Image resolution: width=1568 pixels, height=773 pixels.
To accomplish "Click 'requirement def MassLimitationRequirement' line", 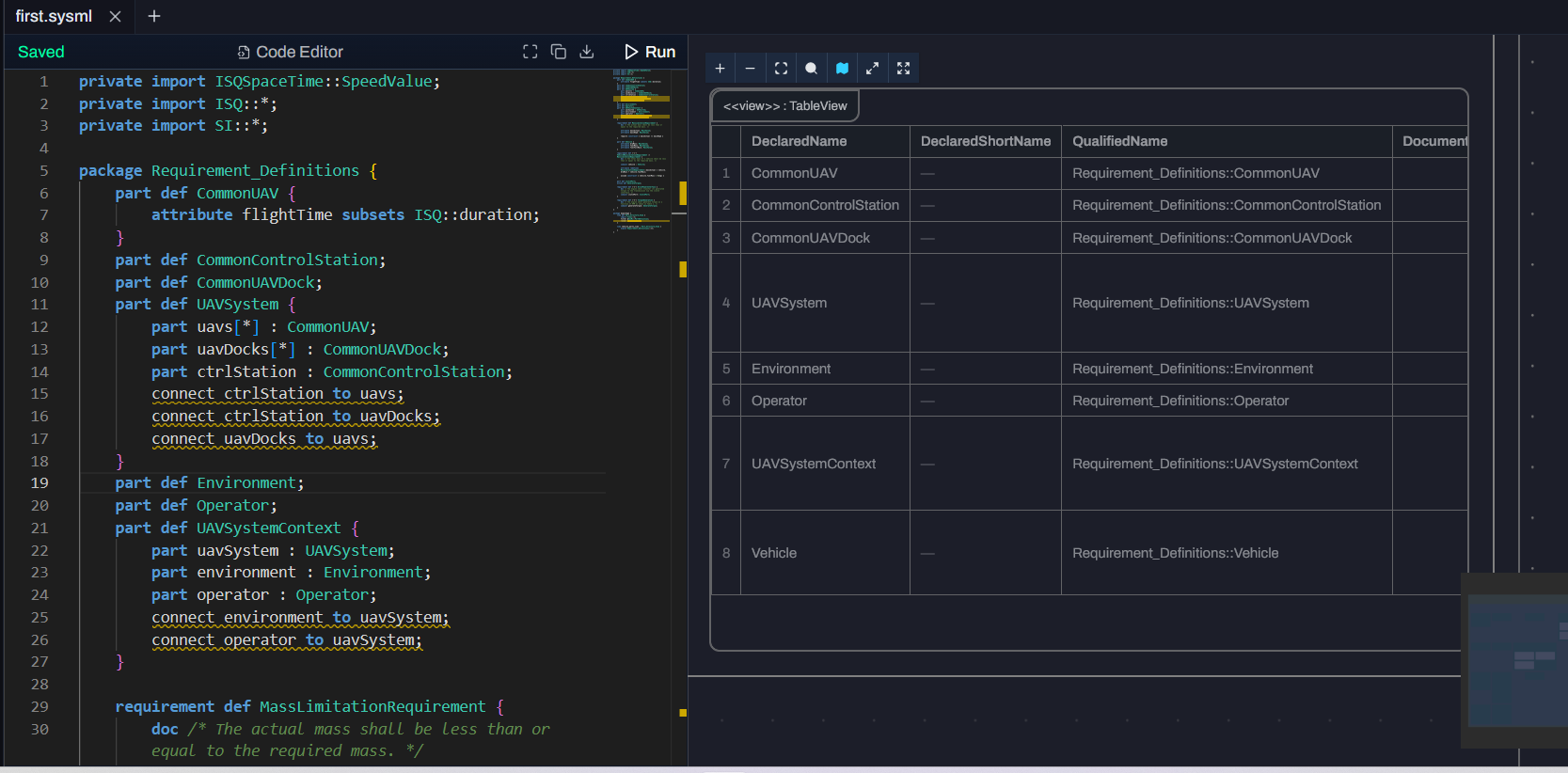I will (x=309, y=706).
